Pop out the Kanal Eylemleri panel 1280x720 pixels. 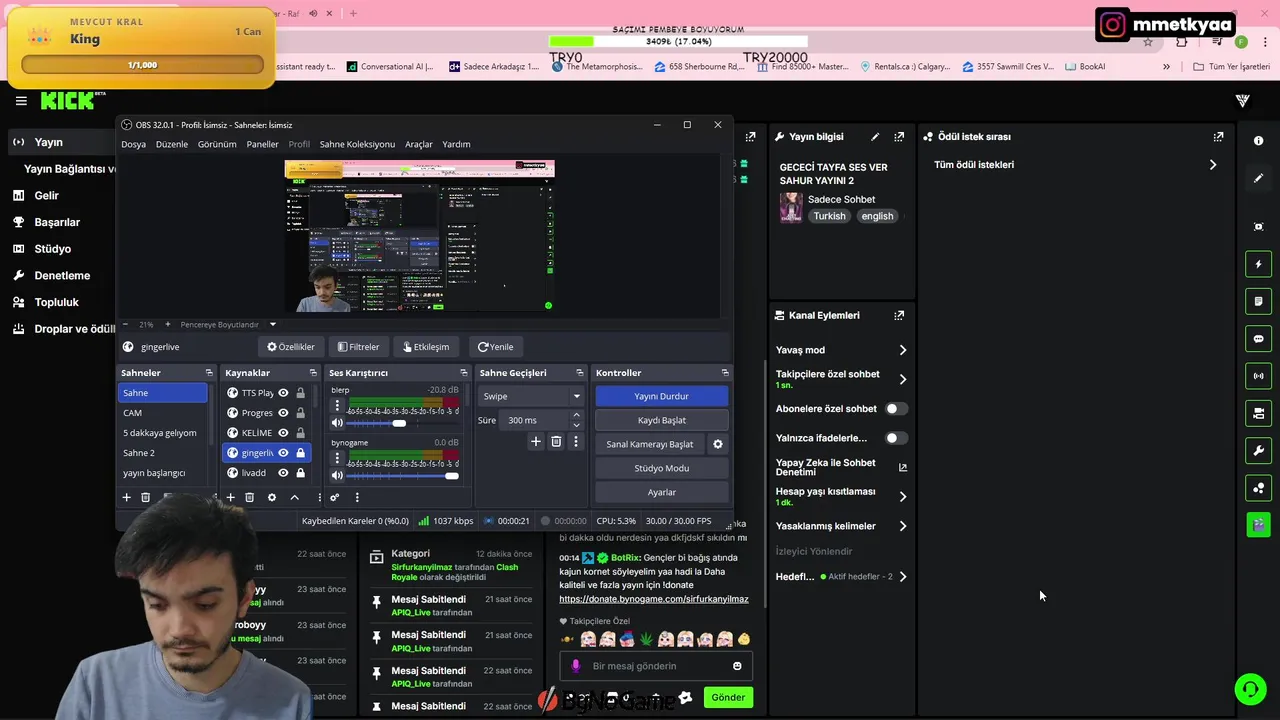coord(899,315)
